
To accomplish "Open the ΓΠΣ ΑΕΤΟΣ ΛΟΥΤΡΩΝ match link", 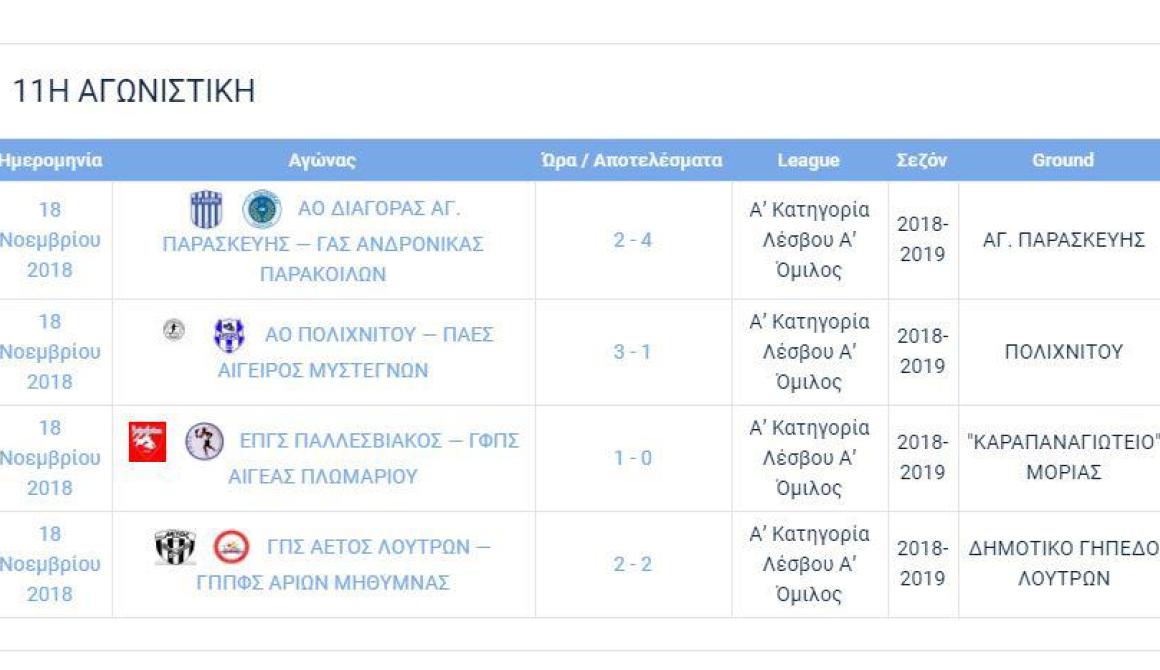I will (343, 564).
